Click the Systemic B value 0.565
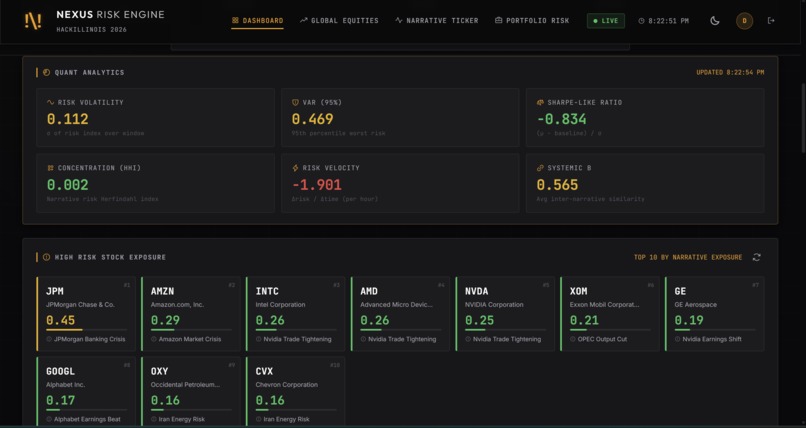 coord(557,185)
